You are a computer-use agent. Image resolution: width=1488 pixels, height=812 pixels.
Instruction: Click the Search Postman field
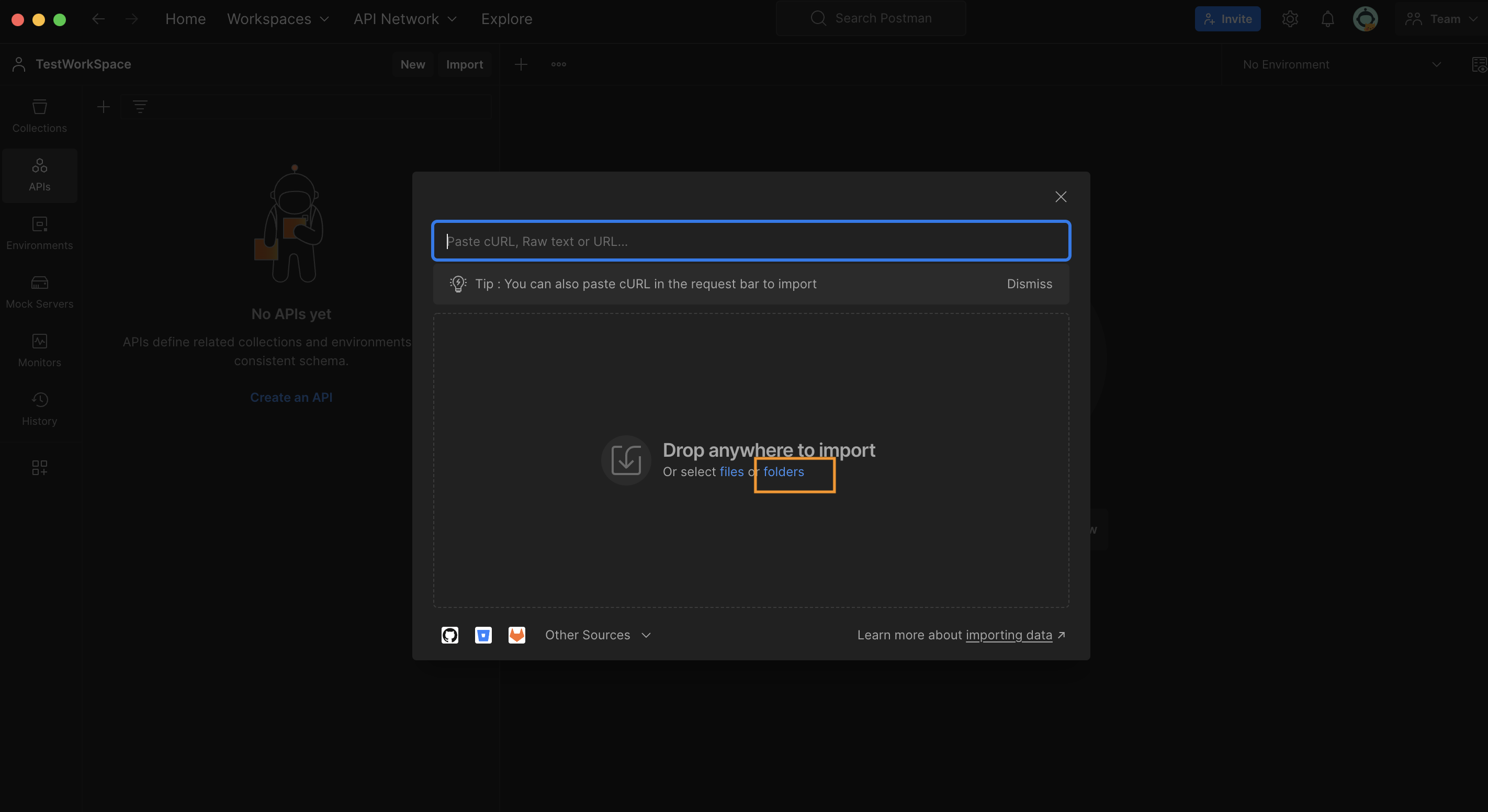tap(871, 18)
